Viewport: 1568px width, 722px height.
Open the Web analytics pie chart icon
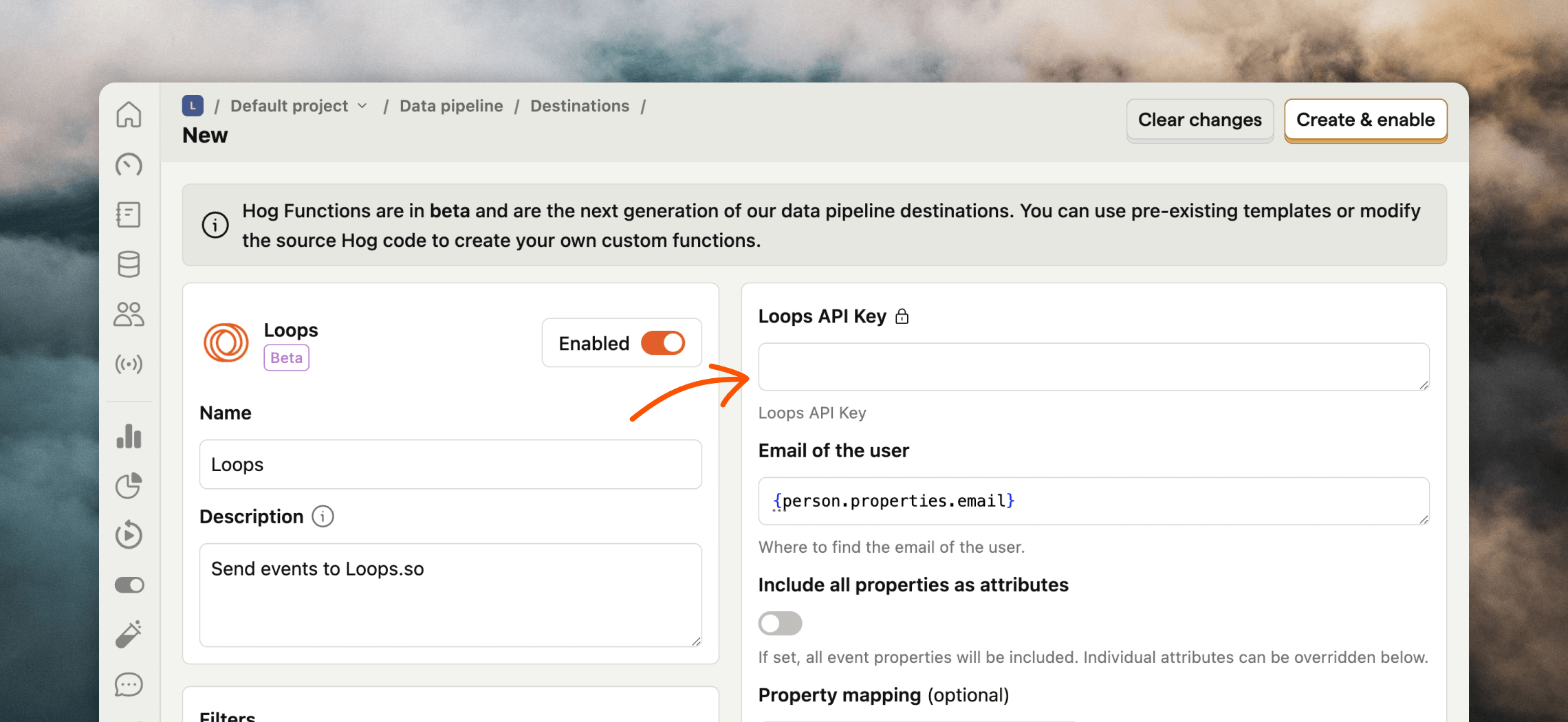(x=129, y=485)
